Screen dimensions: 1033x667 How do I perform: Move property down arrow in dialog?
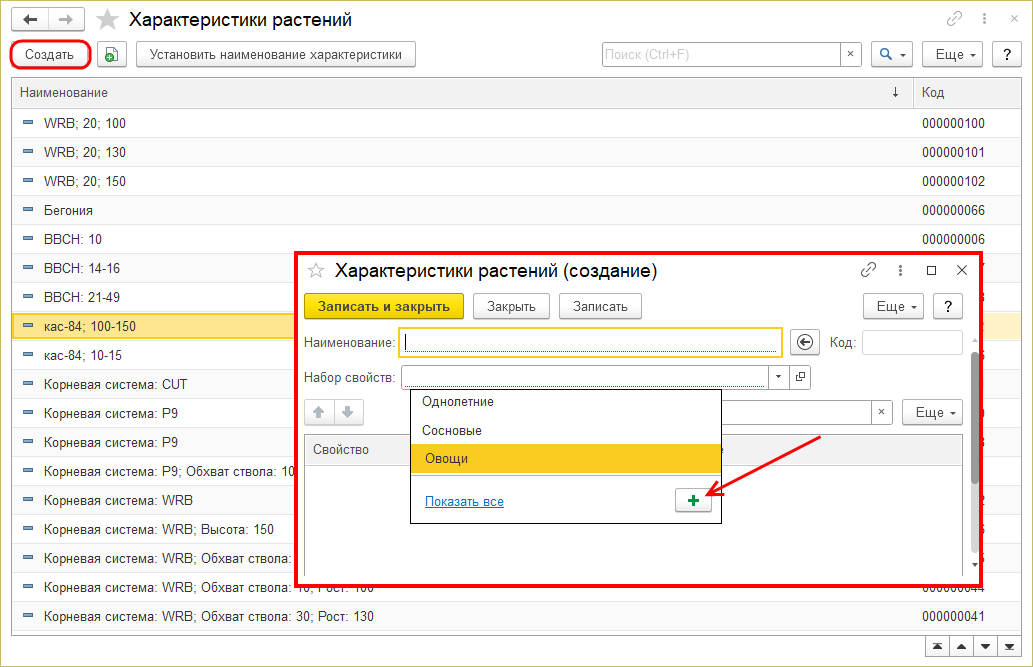point(348,413)
